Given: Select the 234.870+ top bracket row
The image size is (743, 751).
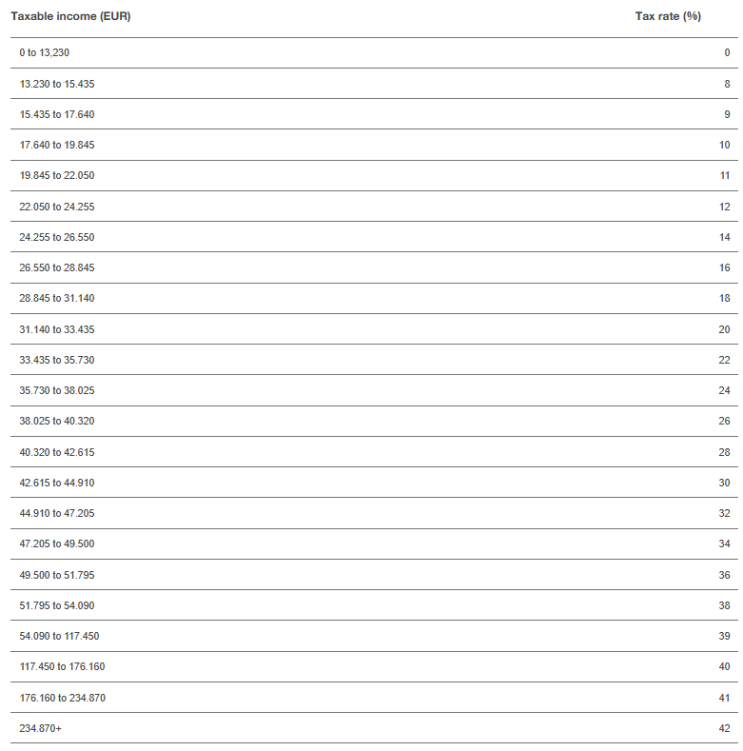Looking at the screenshot, I should (x=374, y=728).
